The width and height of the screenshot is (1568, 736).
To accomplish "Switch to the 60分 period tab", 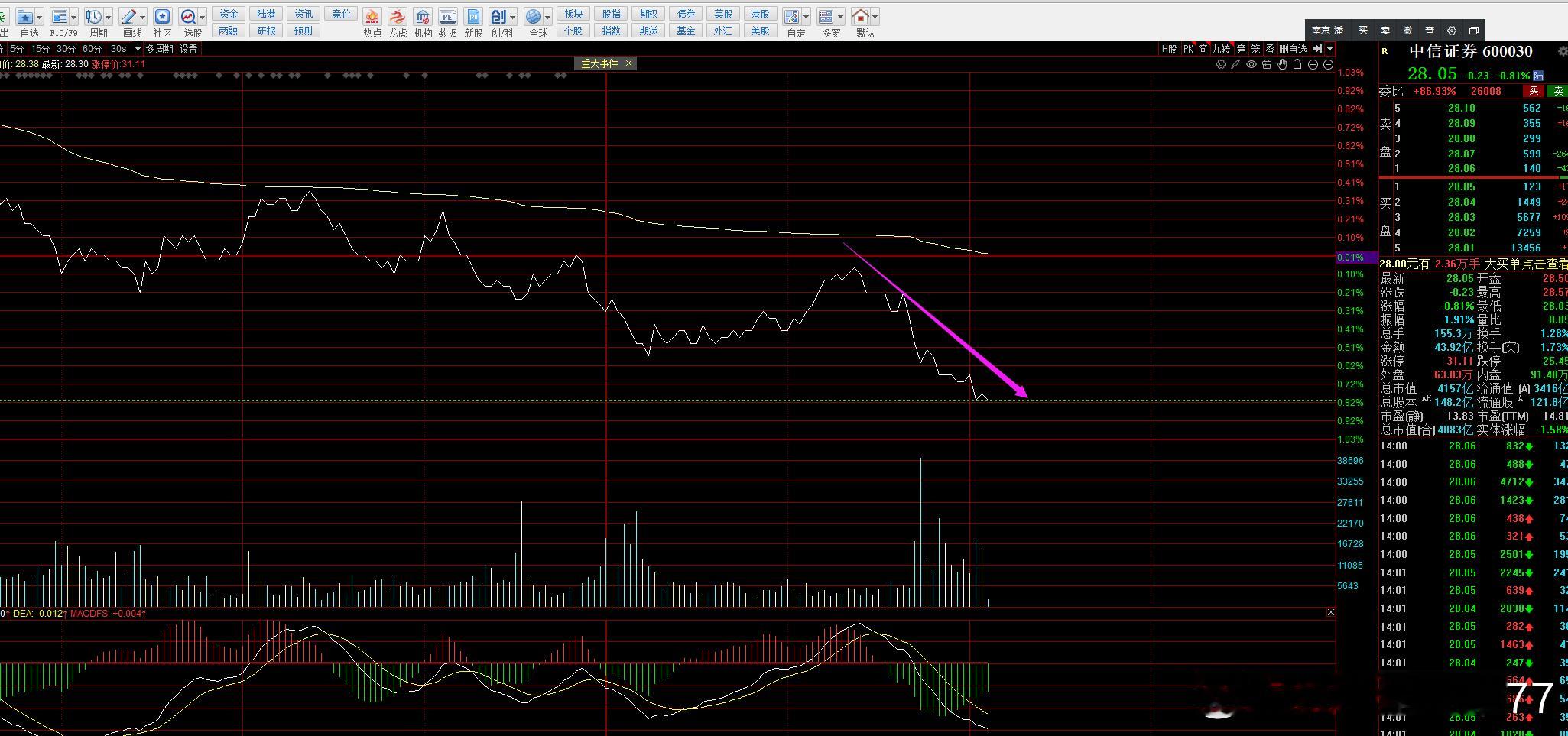I will [x=92, y=49].
